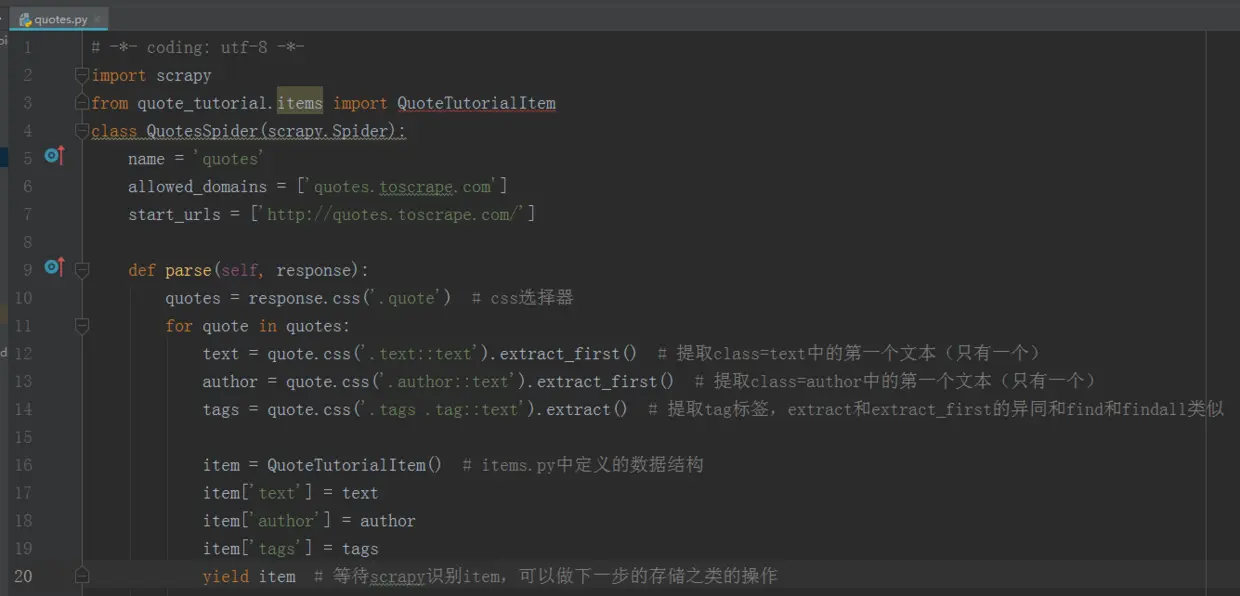Click 'extract()' on the tags assignment line

[587, 409]
